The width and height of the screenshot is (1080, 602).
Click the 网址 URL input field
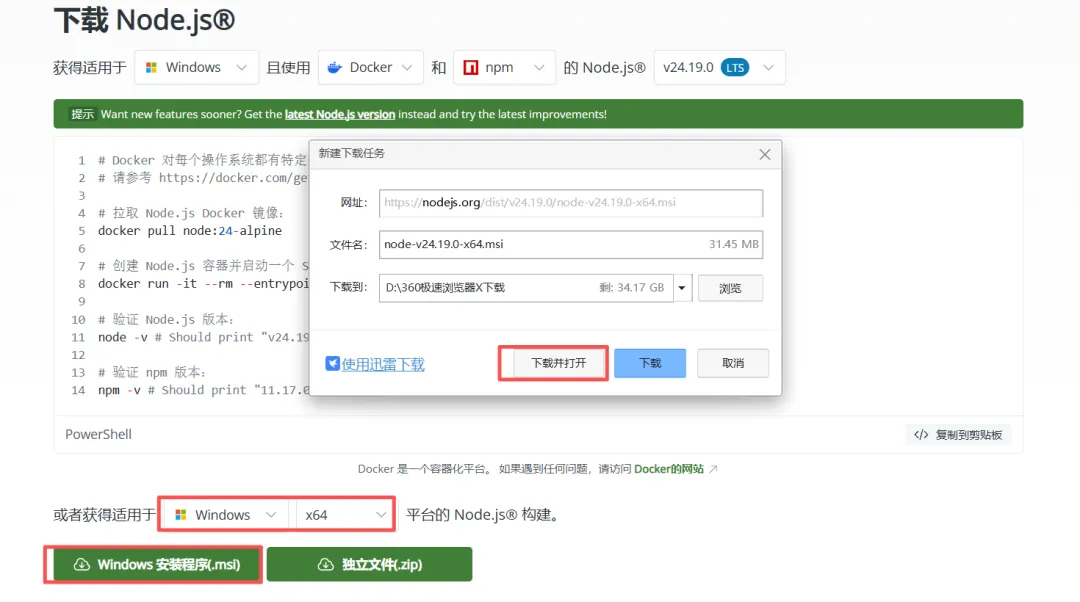570,203
